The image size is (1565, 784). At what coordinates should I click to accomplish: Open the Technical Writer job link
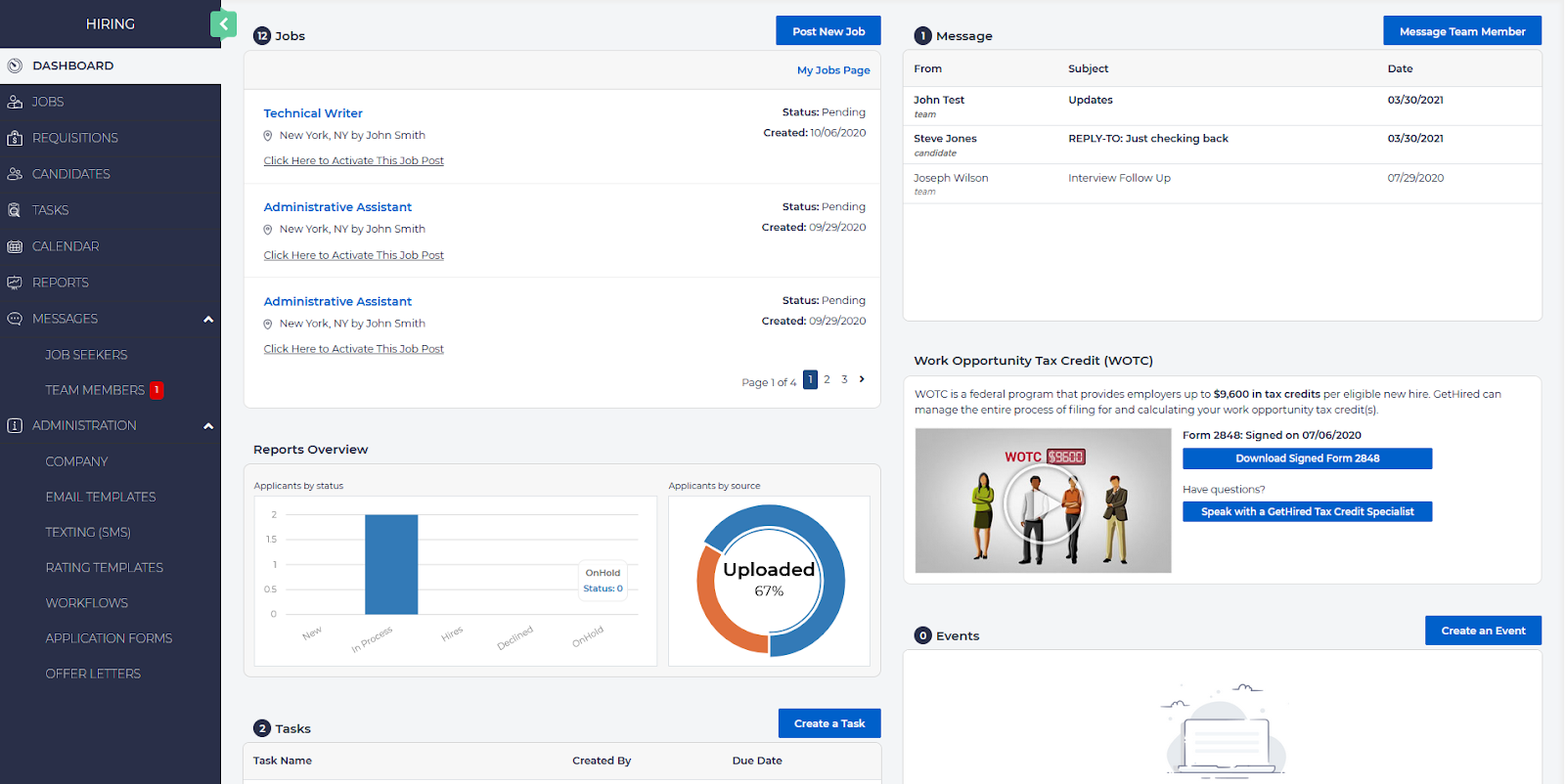coord(313,113)
